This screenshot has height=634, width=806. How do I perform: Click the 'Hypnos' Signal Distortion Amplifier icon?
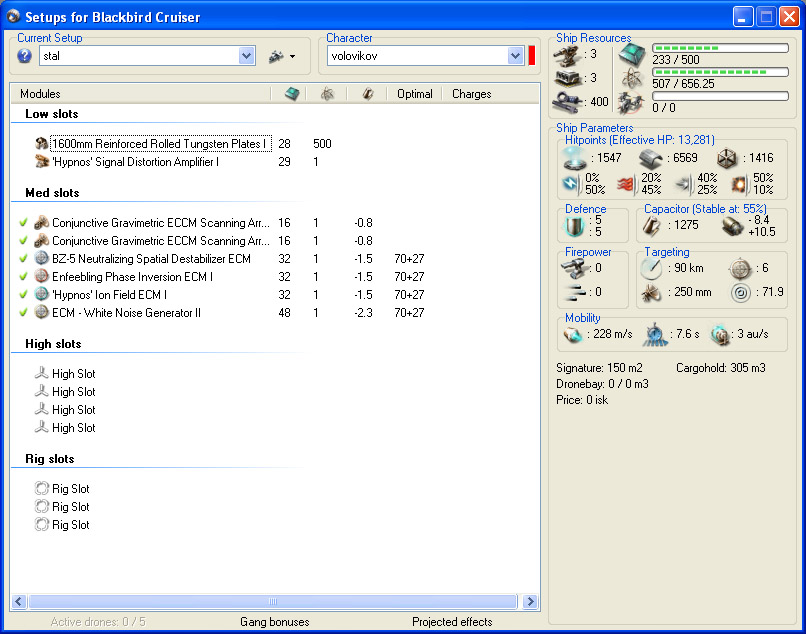[41, 162]
